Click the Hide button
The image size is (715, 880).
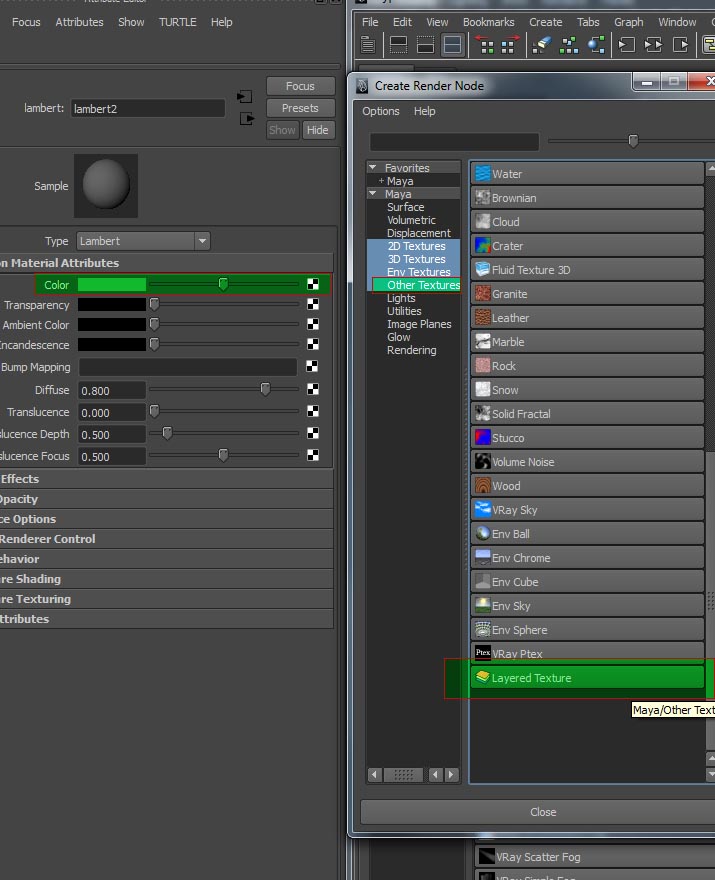[x=318, y=130]
